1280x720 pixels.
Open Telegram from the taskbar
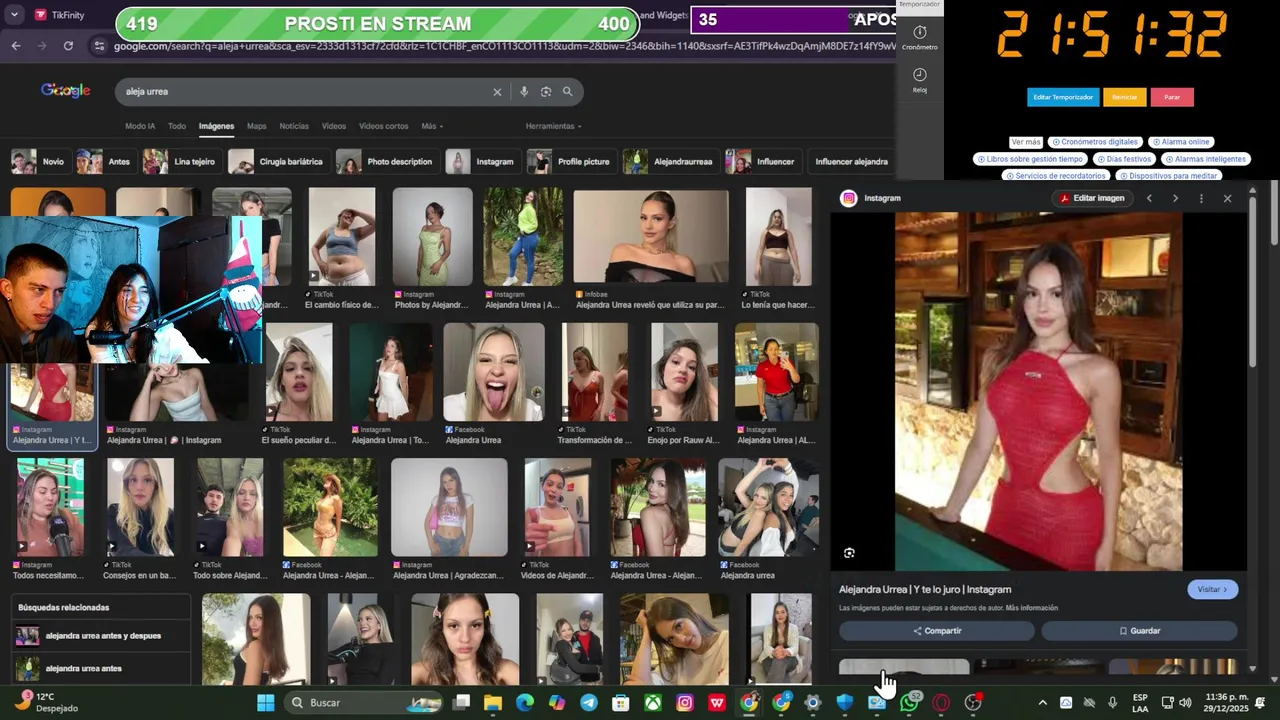(589, 703)
